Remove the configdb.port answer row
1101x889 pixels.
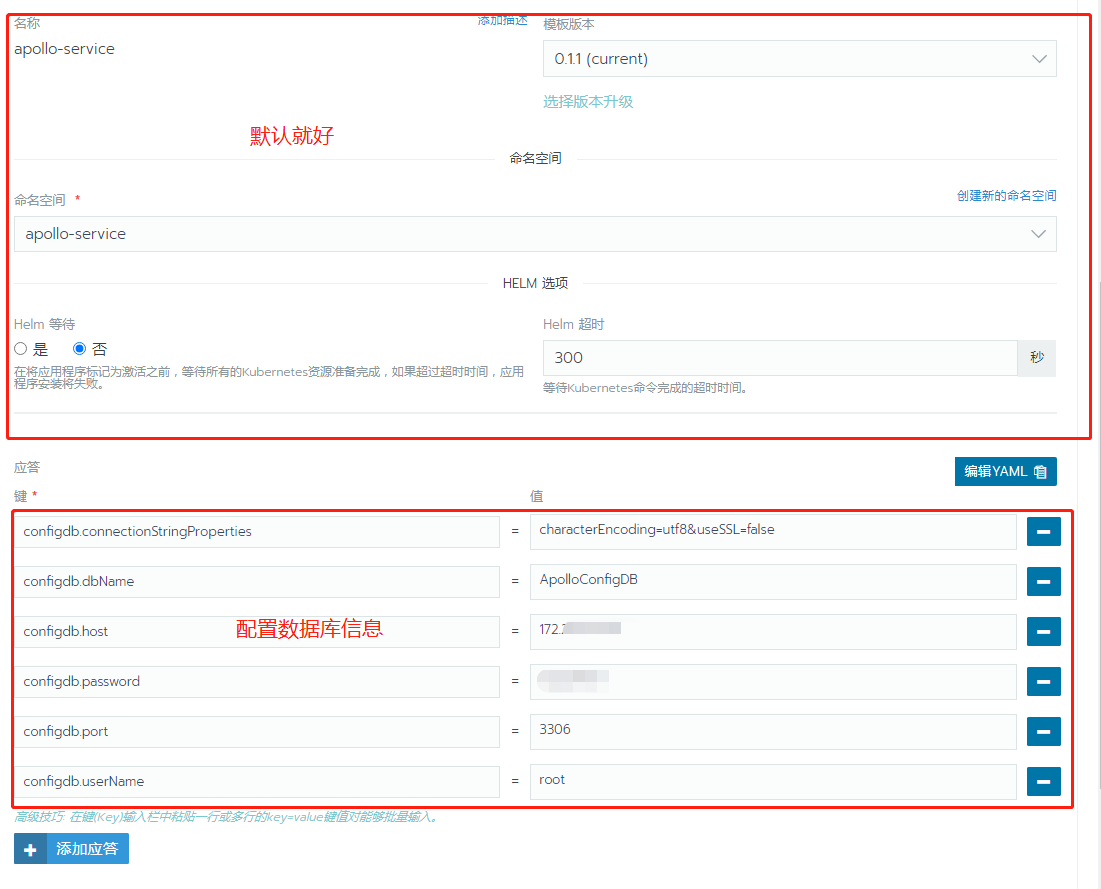[x=1043, y=731]
